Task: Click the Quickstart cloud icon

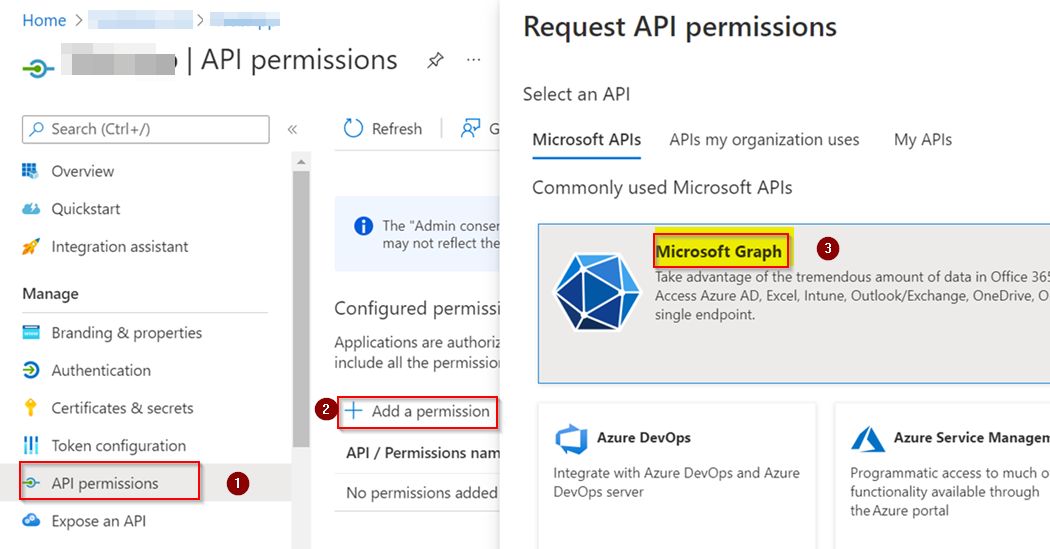Action: click(31, 209)
